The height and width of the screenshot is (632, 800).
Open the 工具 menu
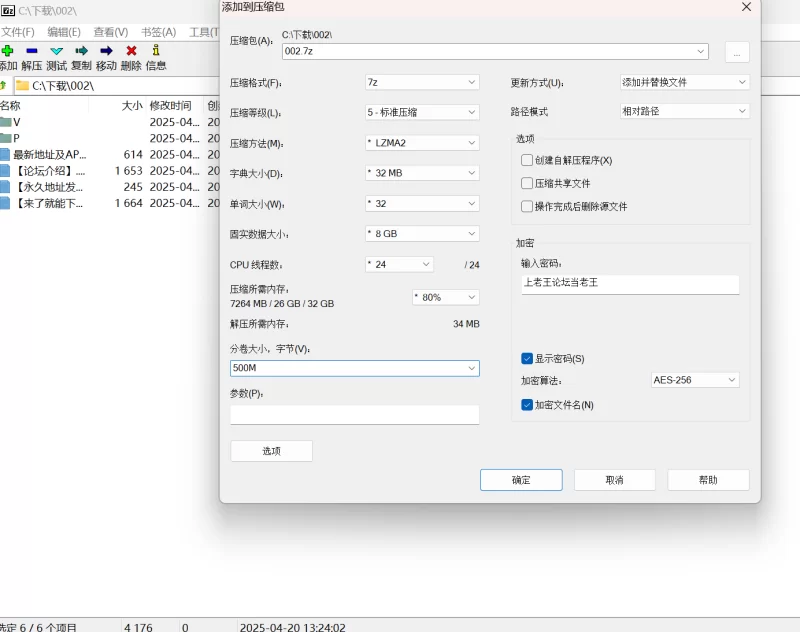(204, 32)
